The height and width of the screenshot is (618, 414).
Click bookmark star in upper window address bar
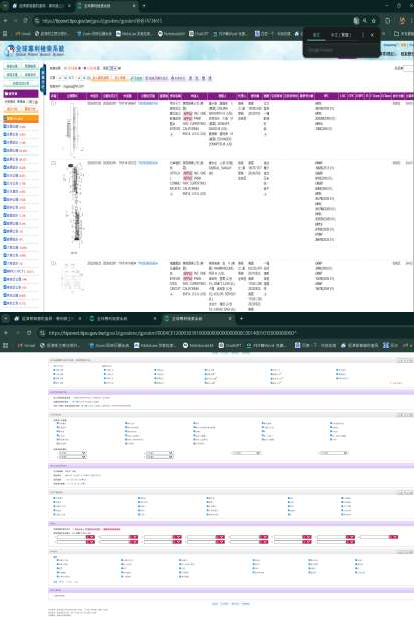[x=374, y=20]
